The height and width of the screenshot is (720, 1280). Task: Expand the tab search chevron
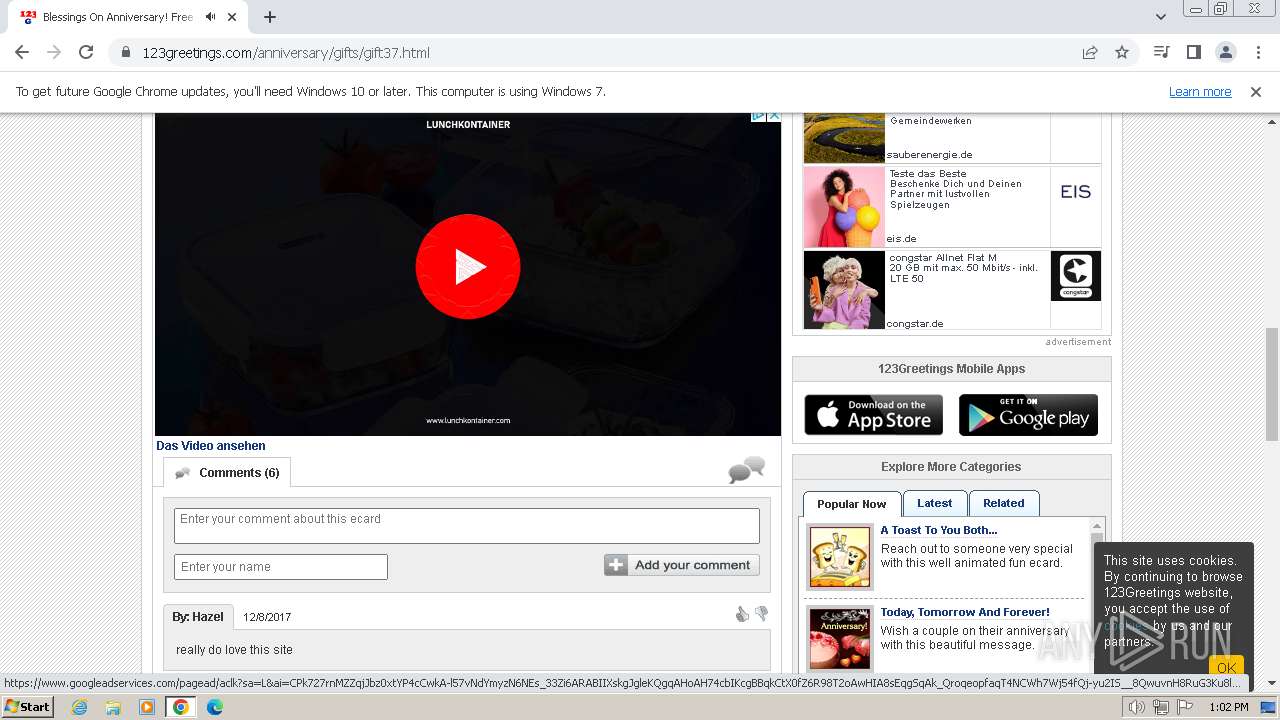pos(1161,17)
